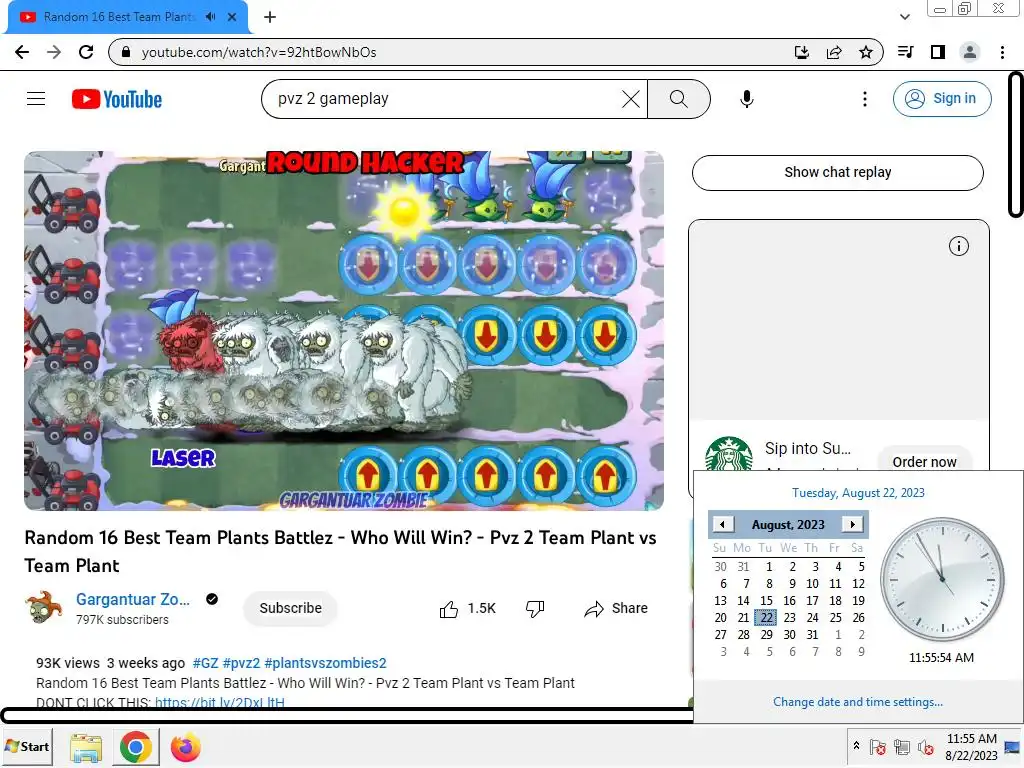Reload the YouTube page
The width and height of the screenshot is (1024, 768).
tap(86, 52)
